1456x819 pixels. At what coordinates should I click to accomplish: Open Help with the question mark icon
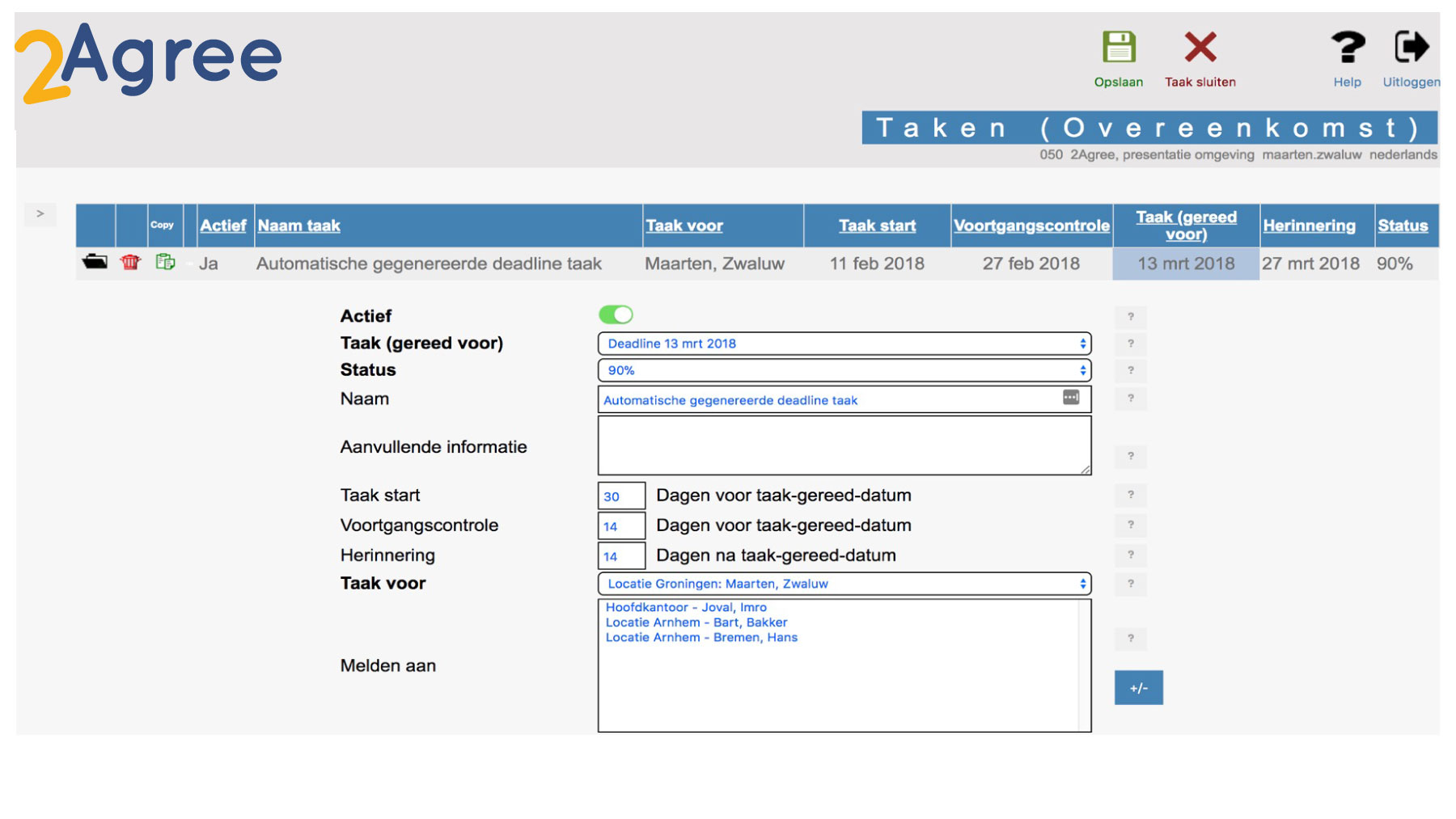pos(1347,49)
